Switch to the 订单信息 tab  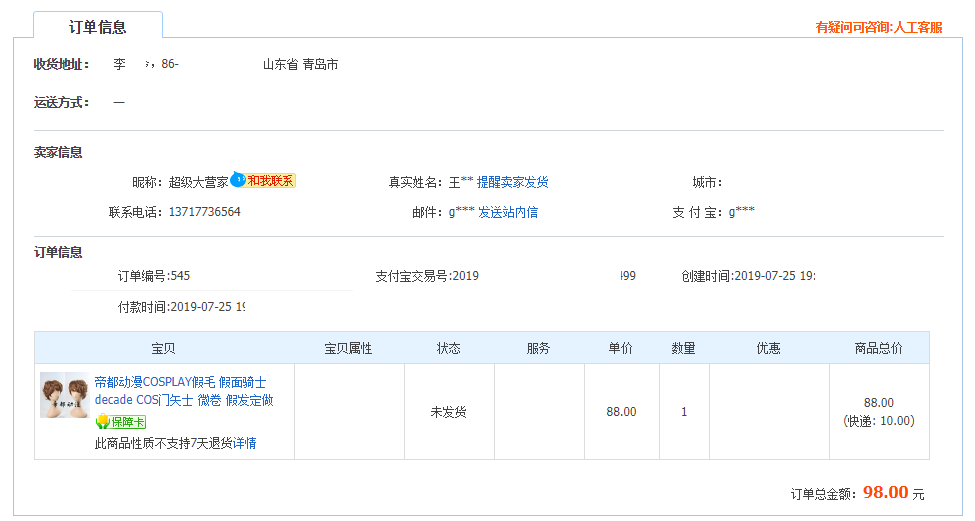(x=97, y=27)
